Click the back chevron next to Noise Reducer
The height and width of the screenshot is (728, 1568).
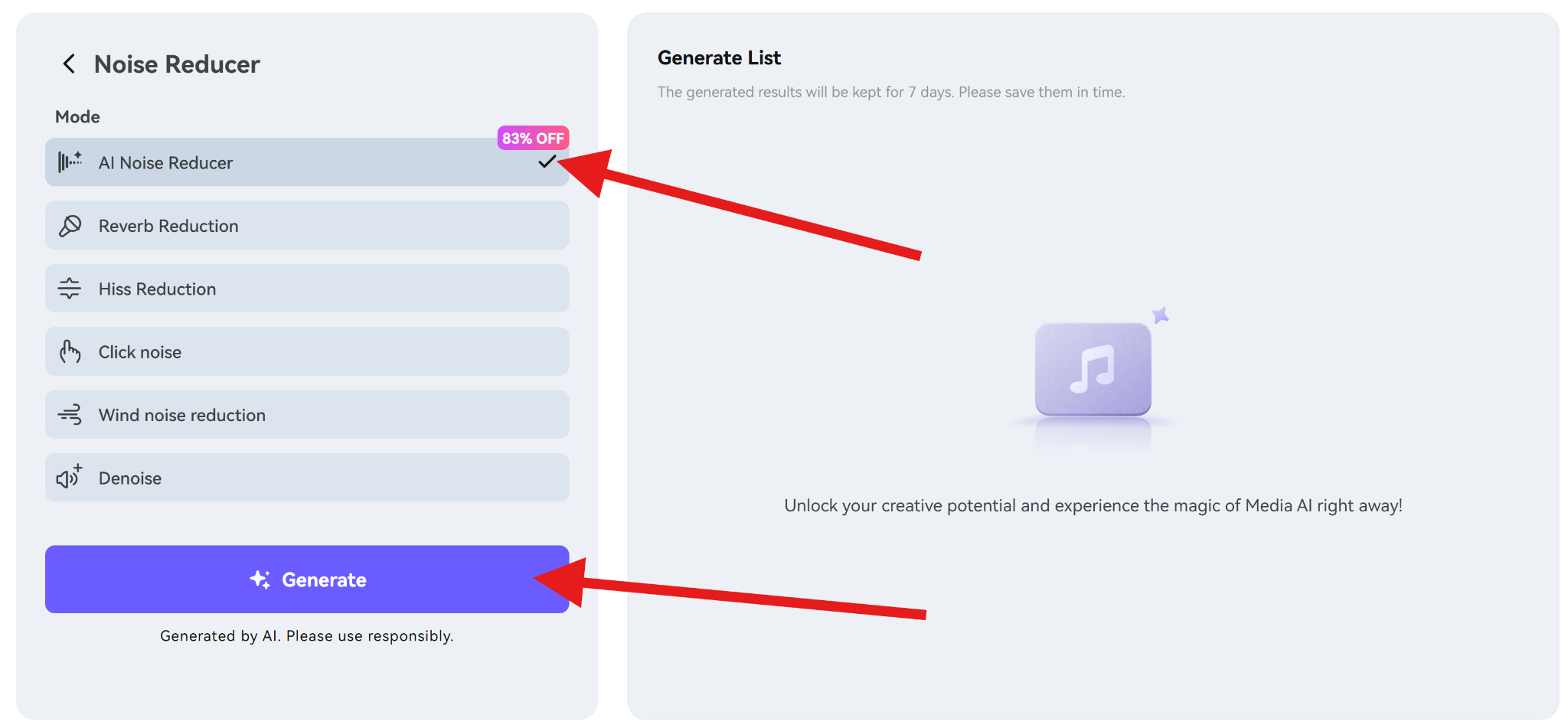click(x=69, y=64)
